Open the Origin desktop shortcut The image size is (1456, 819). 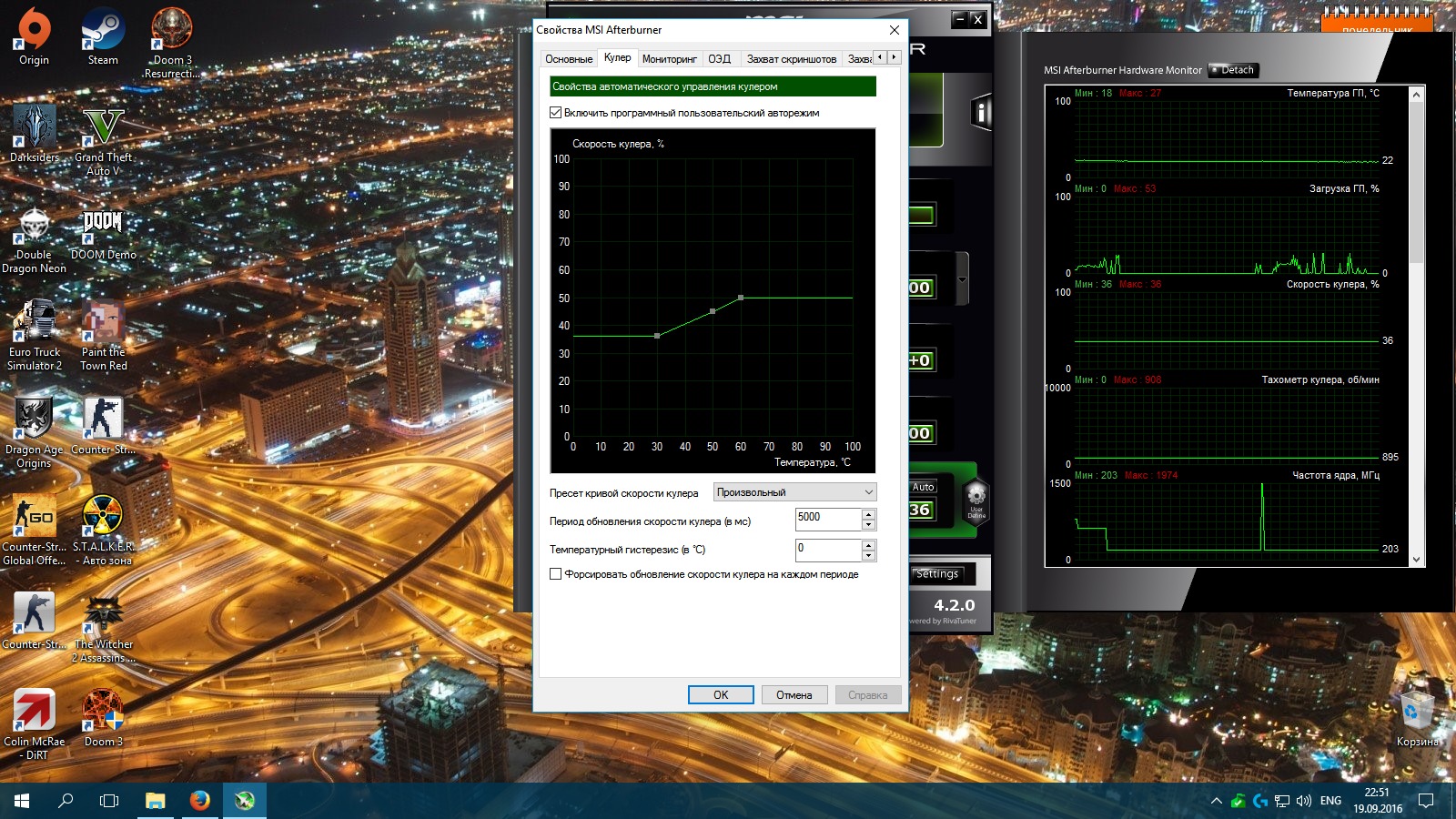point(34,36)
